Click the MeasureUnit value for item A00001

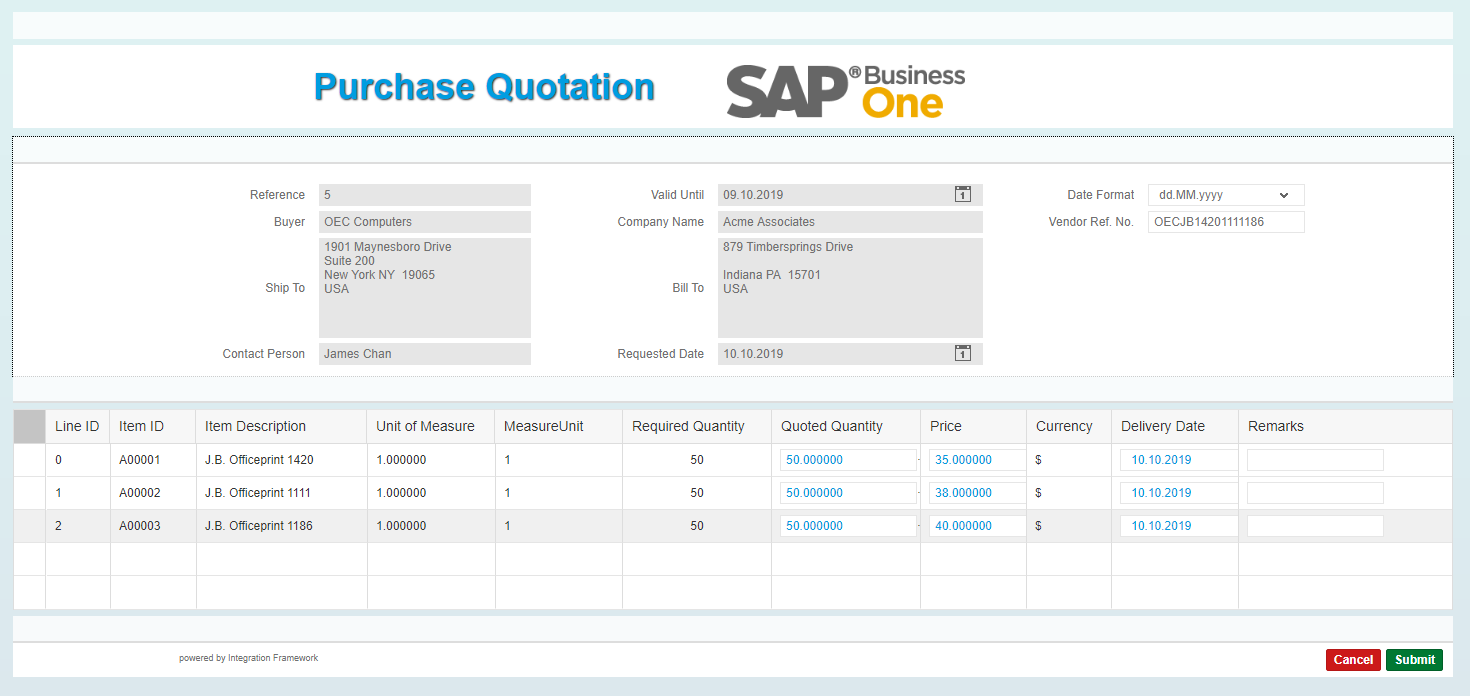(507, 460)
